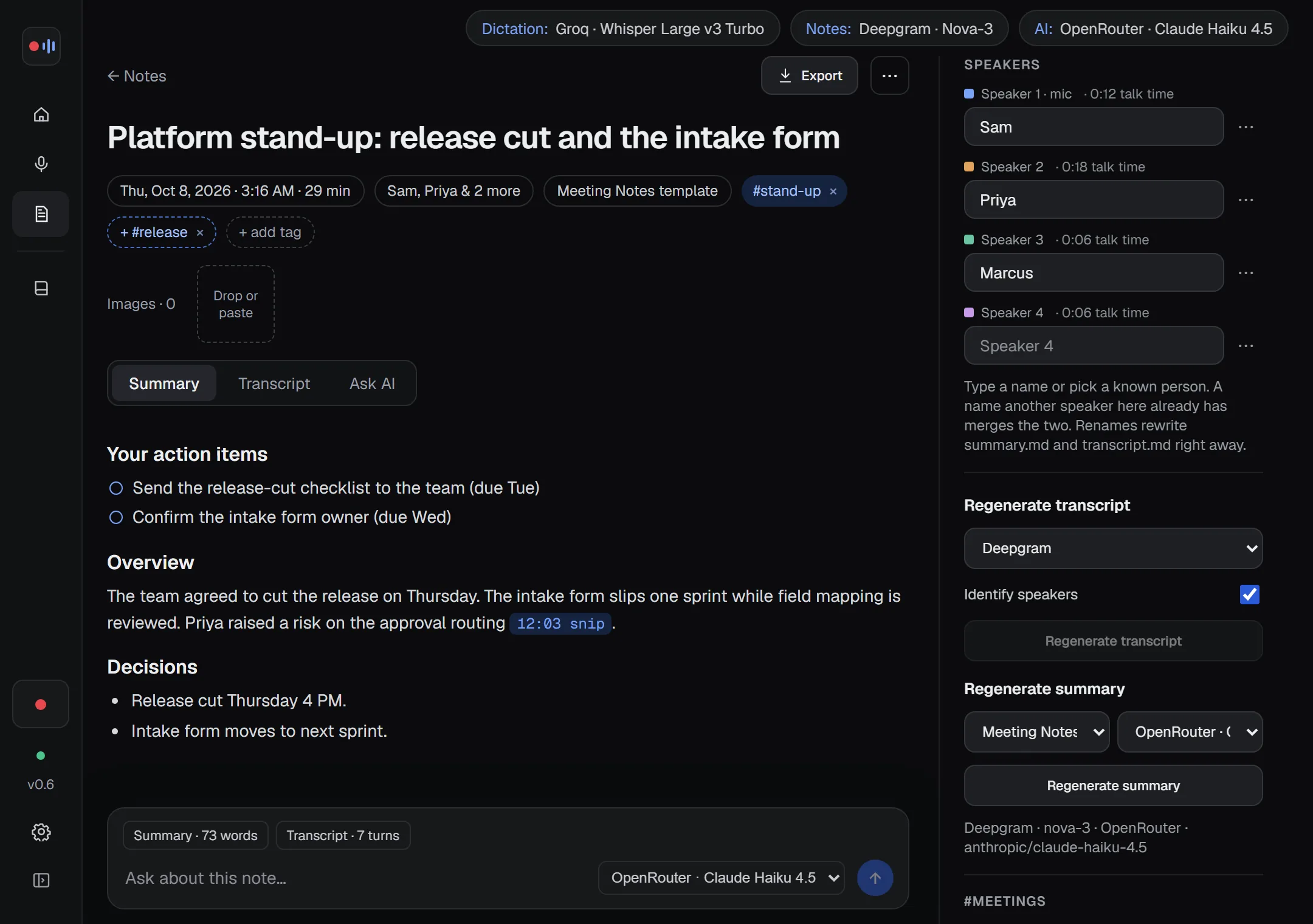Click the Ask about this note field
Image resolution: width=1313 pixels, height=924 pixels.
(356, 878)
